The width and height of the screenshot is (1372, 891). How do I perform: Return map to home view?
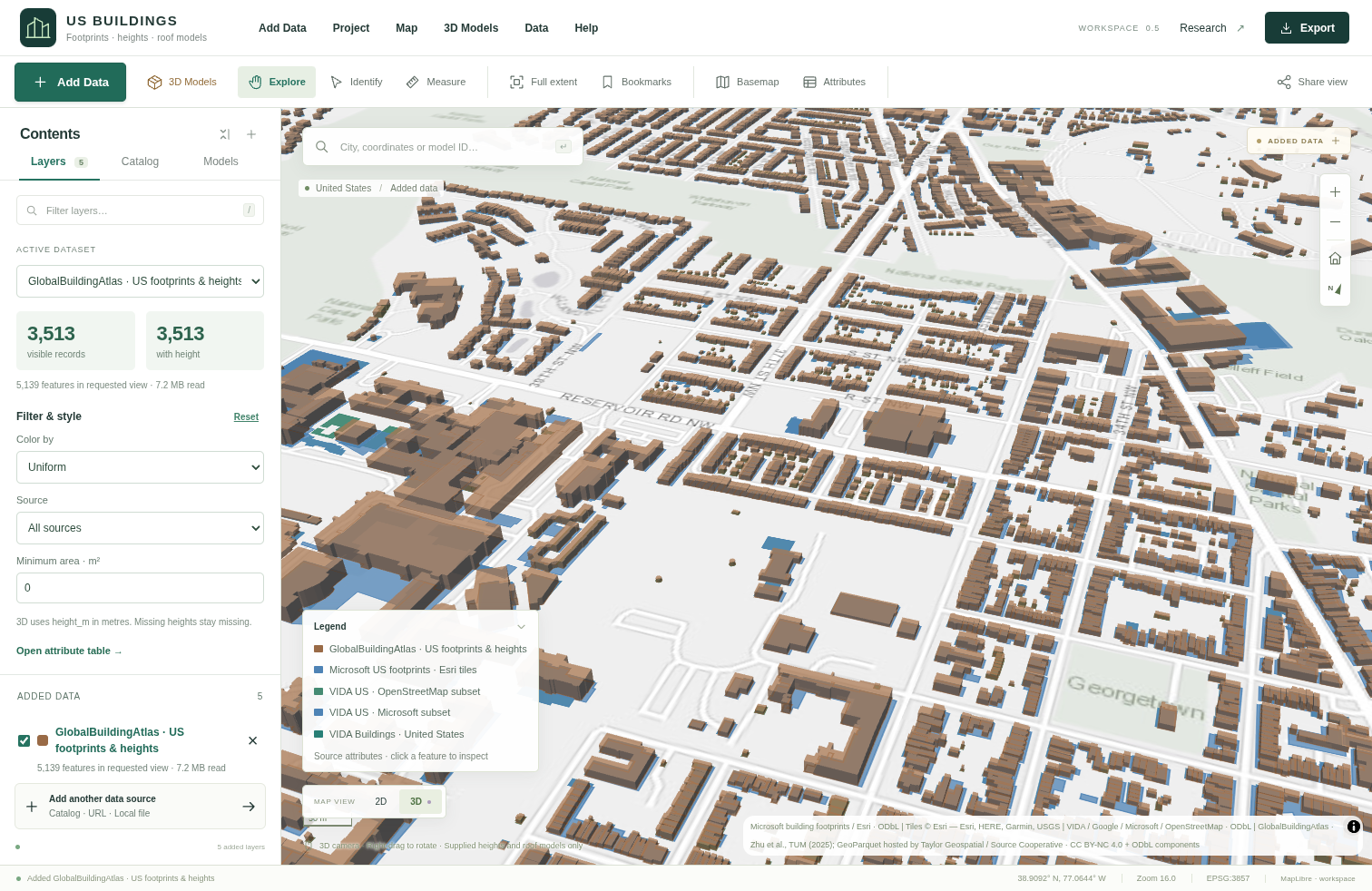tap(1335, 259)
